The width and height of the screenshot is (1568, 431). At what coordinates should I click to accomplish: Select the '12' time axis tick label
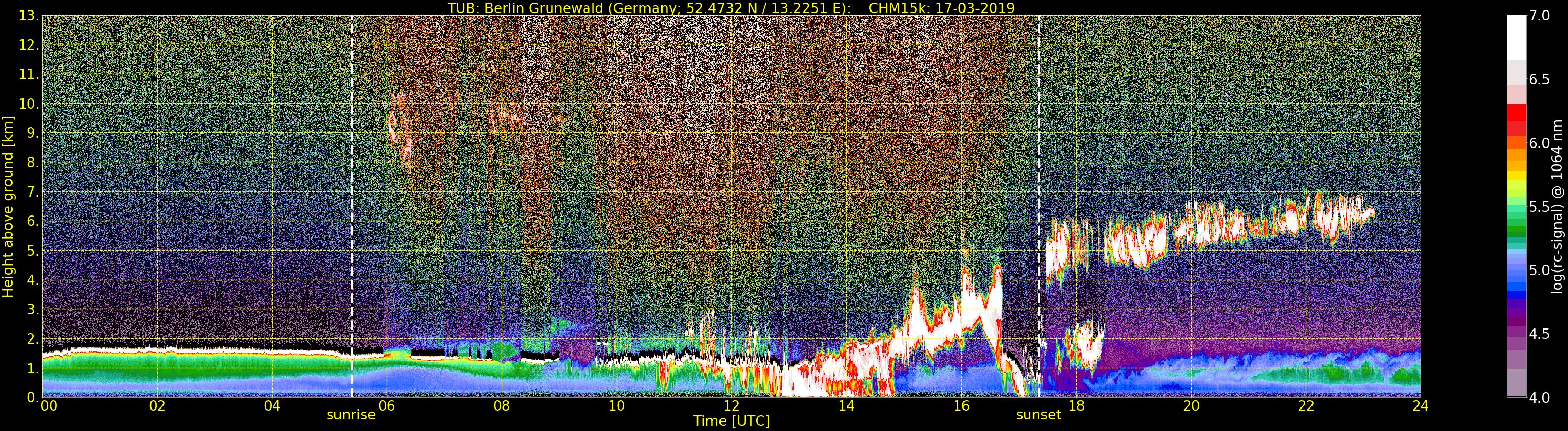731,406
